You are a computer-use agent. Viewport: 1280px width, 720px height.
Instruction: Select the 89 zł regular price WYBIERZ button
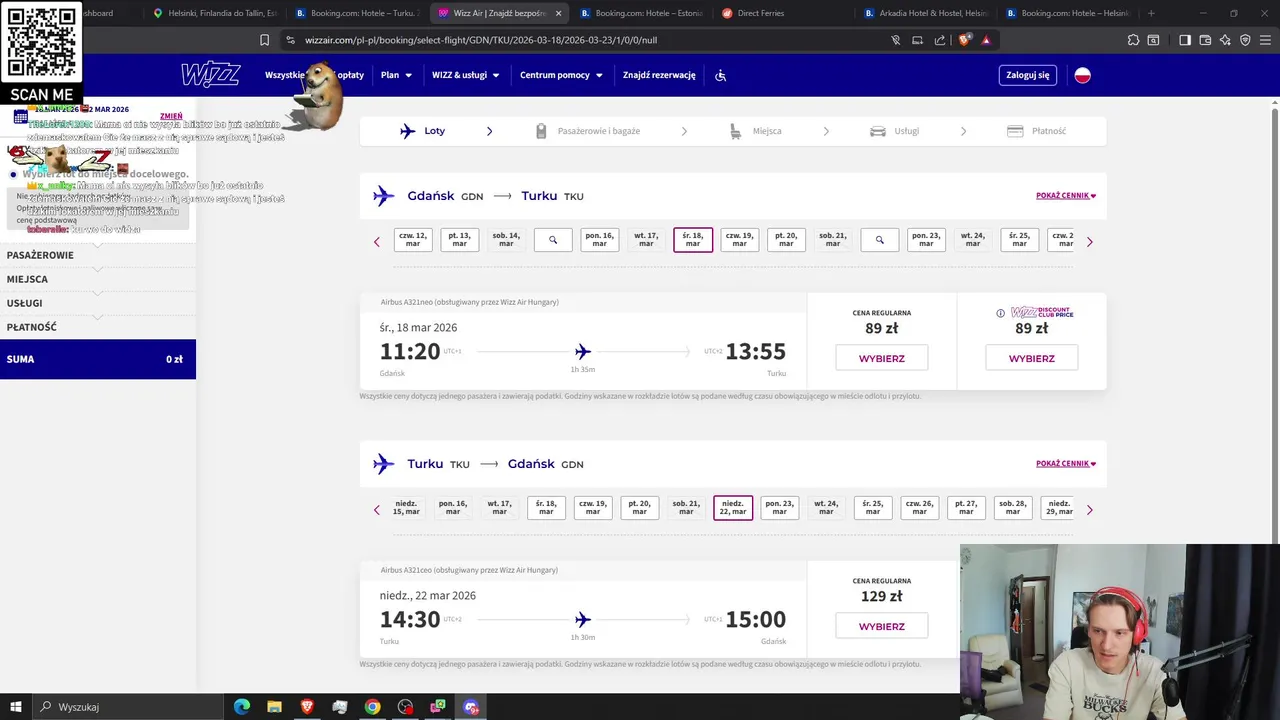click(x=882, y=358)
